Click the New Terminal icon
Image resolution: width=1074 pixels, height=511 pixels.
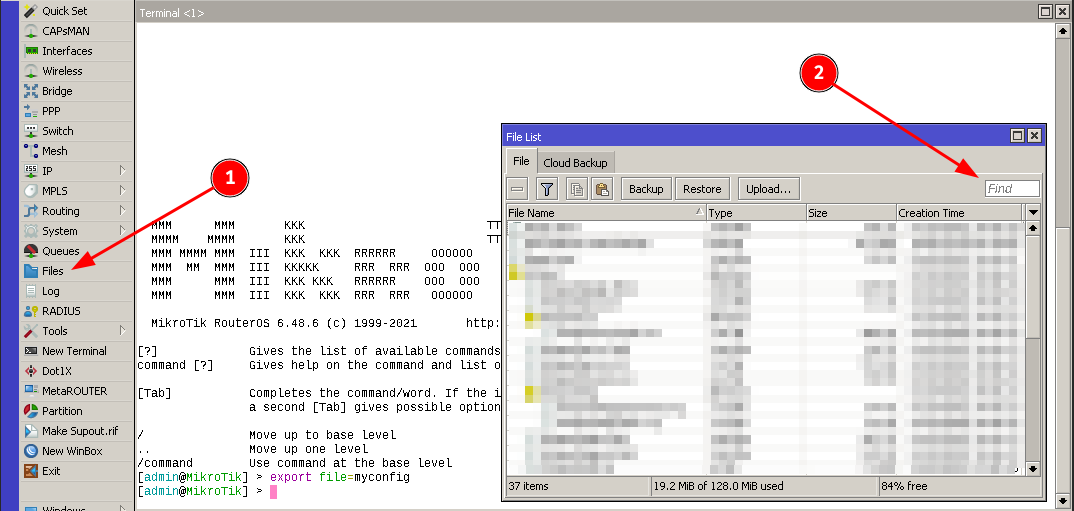(30, 351)
